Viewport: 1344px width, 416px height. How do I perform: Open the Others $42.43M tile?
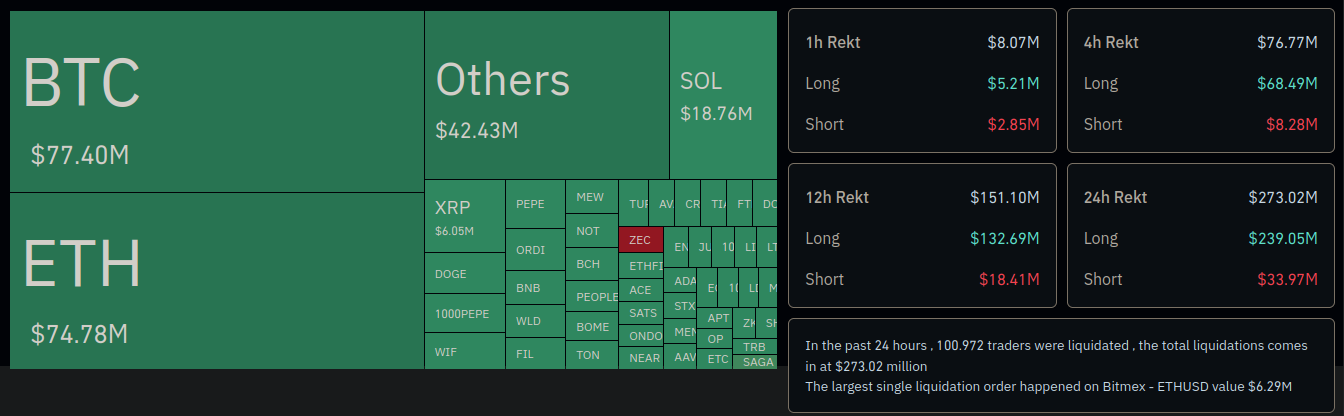click(546, 96)
